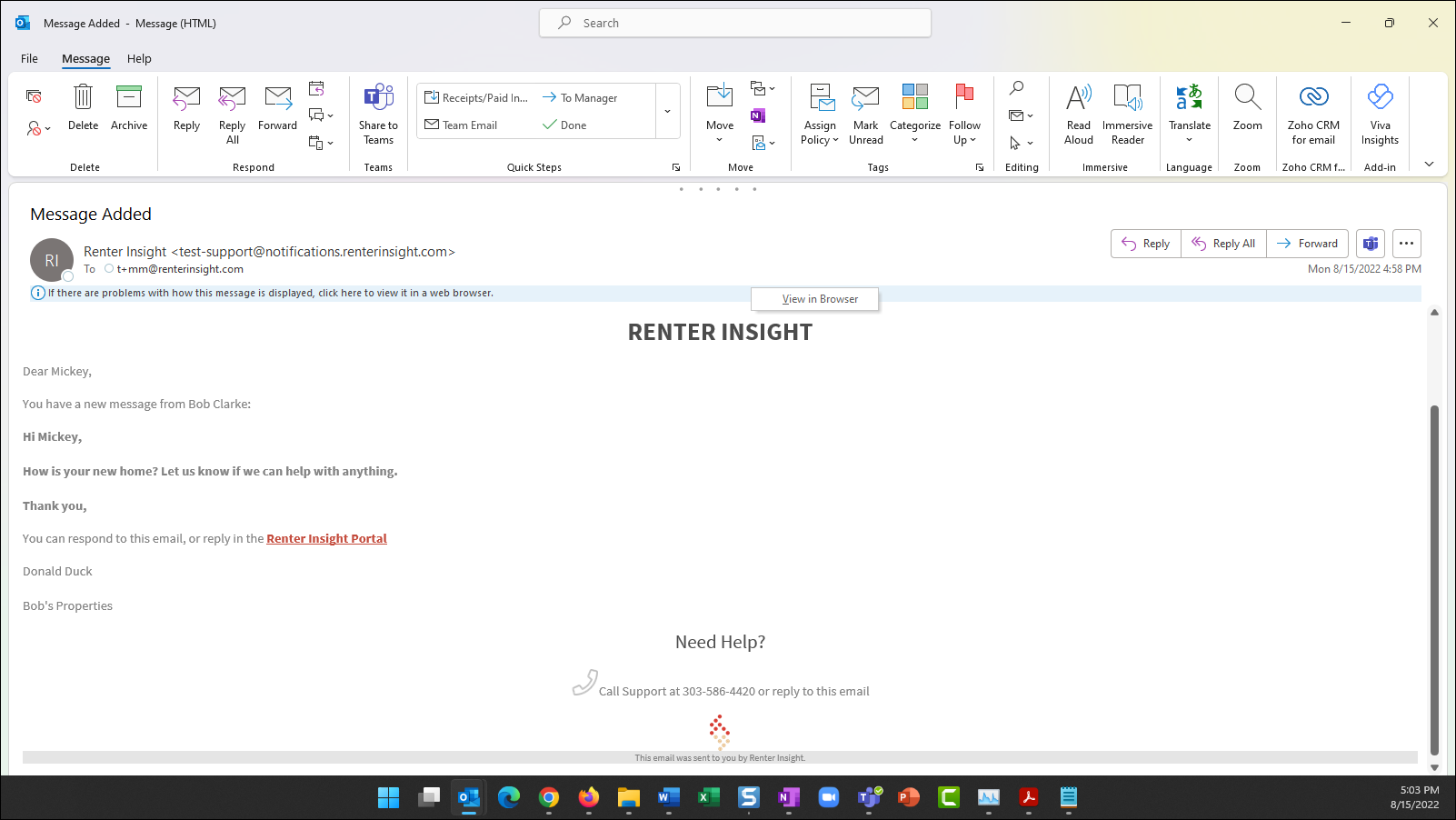Switch to the Message tab
Image resolution: width=1456 pixels, height=820 pixels.
[85, 58]
